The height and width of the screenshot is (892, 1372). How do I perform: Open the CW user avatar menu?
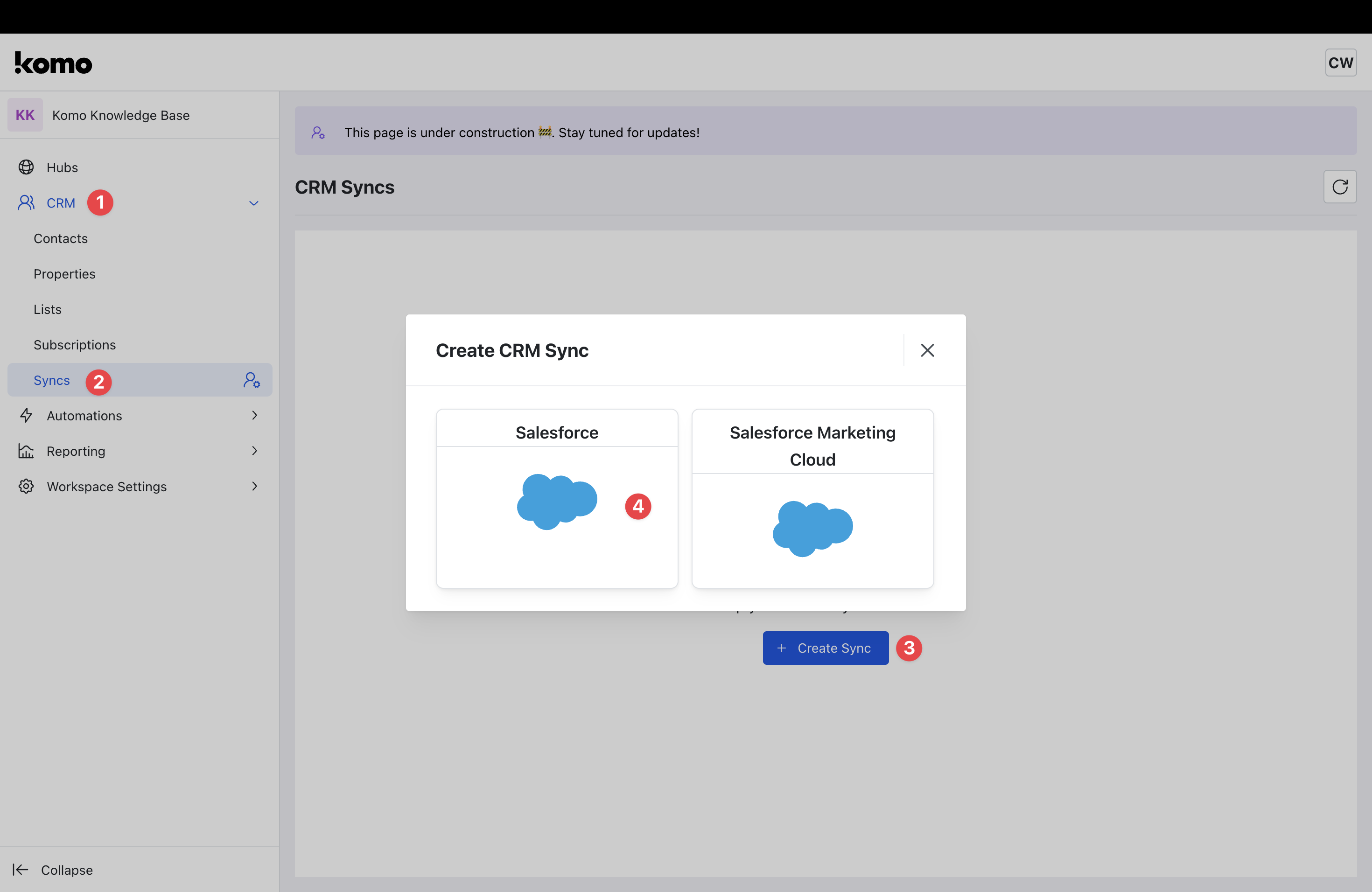[x=1340, y=63]
